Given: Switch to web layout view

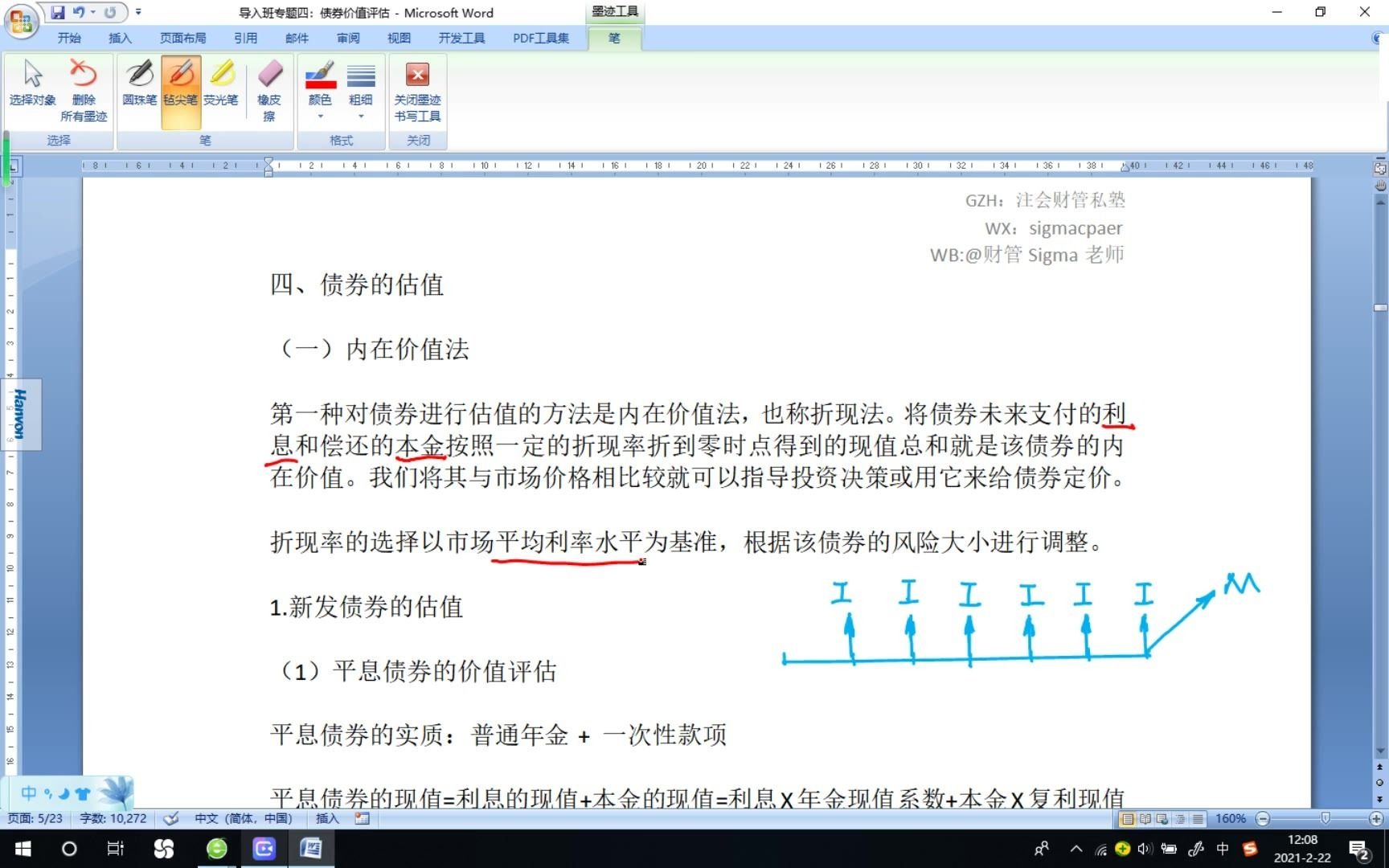Looking at the screenshot, I should point(1162,819).
